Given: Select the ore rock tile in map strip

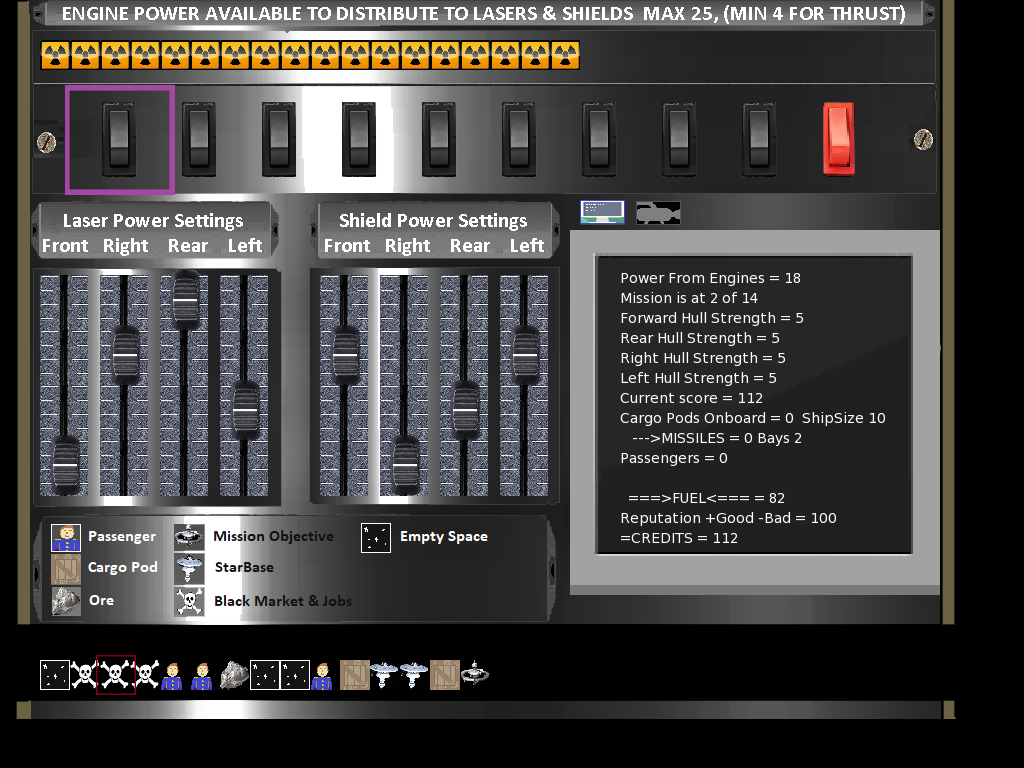Looking at the screenshot, I should 234,675.
